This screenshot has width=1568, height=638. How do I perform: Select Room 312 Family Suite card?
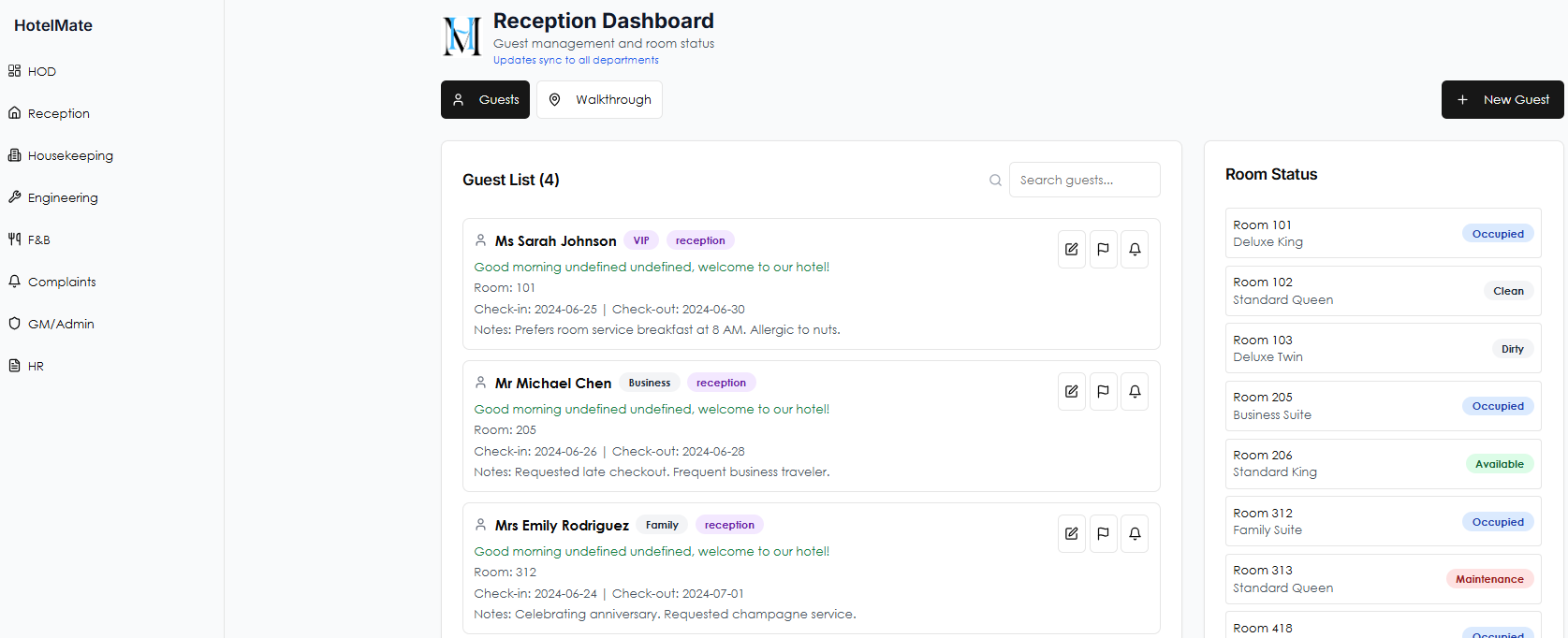(x=1383, y=521)
